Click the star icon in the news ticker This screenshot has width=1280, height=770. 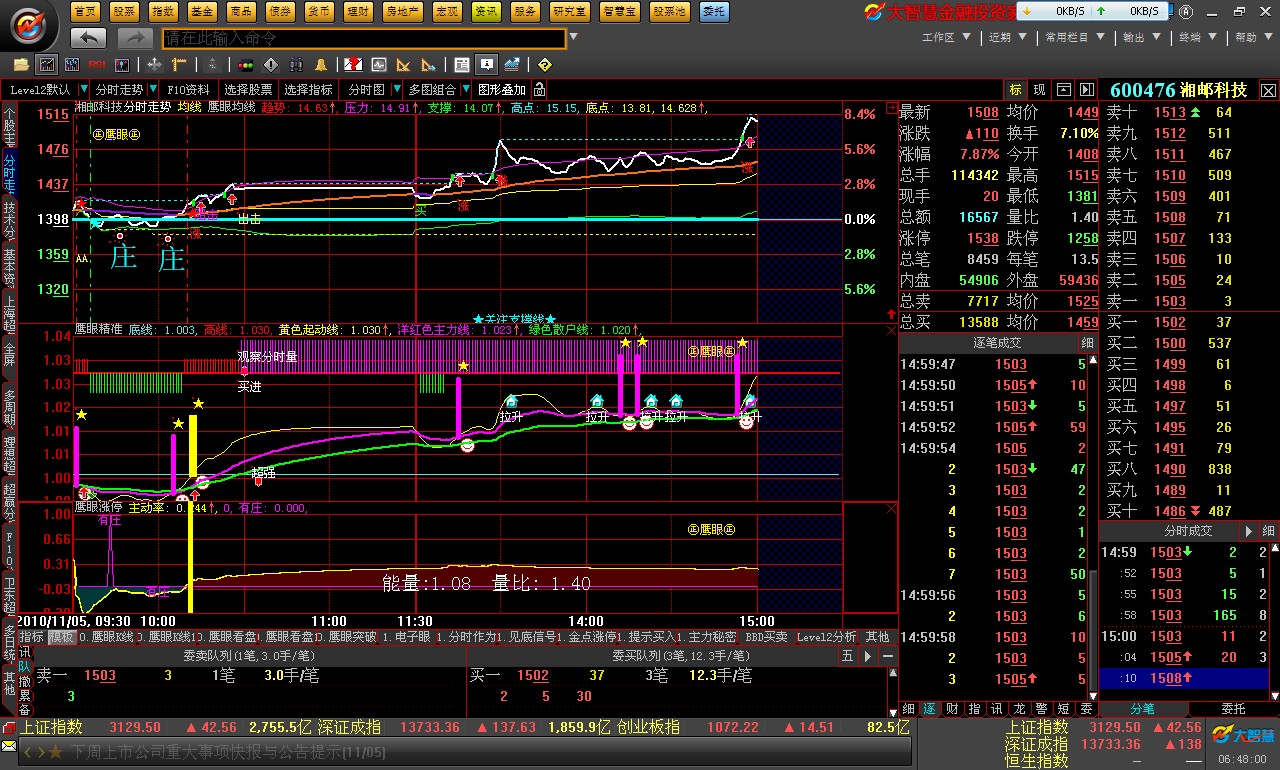pyautogui.click(x=56, y=751)
